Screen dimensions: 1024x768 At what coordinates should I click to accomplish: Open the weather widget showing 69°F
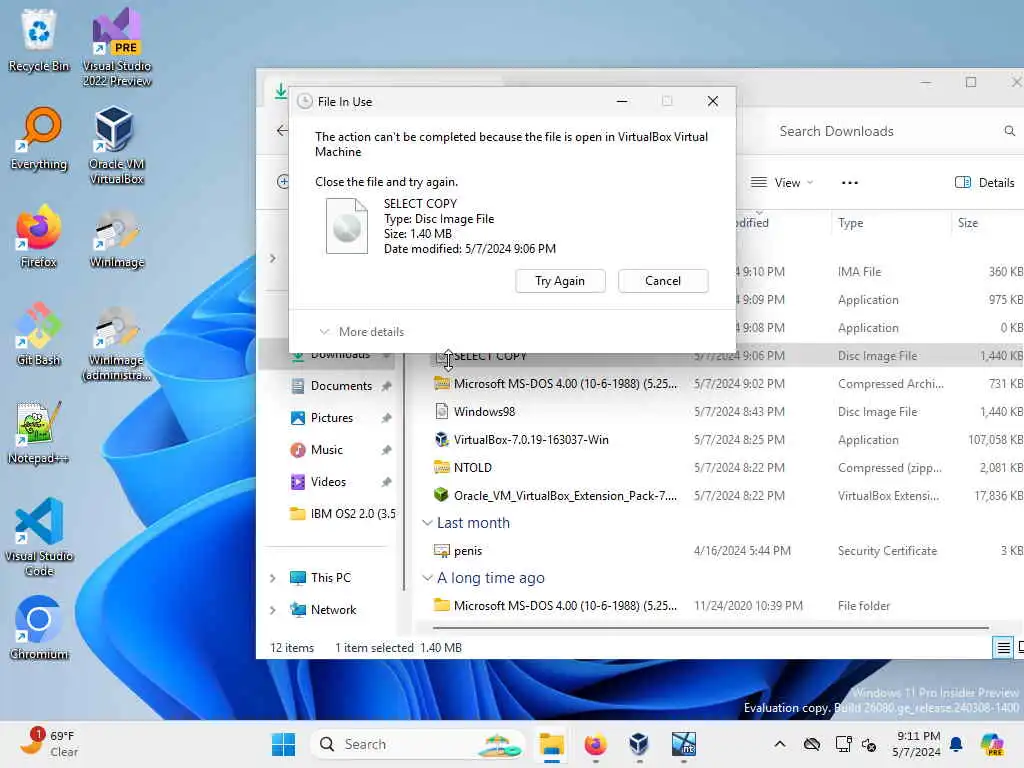[x=50, y=744]
